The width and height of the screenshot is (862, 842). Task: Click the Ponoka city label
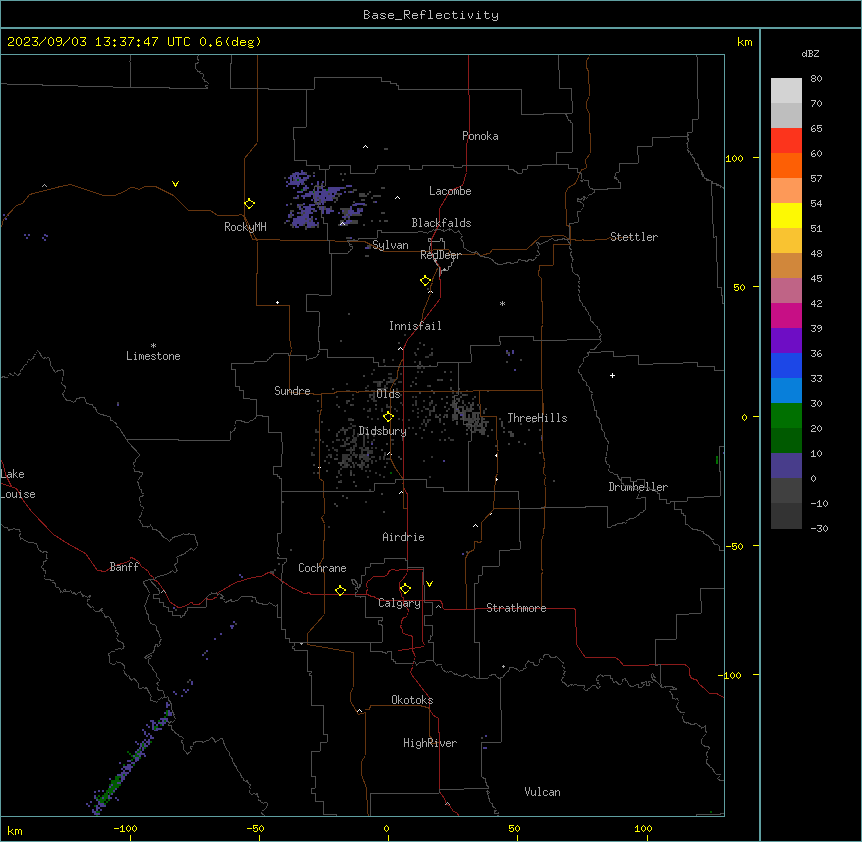[480, 136]
